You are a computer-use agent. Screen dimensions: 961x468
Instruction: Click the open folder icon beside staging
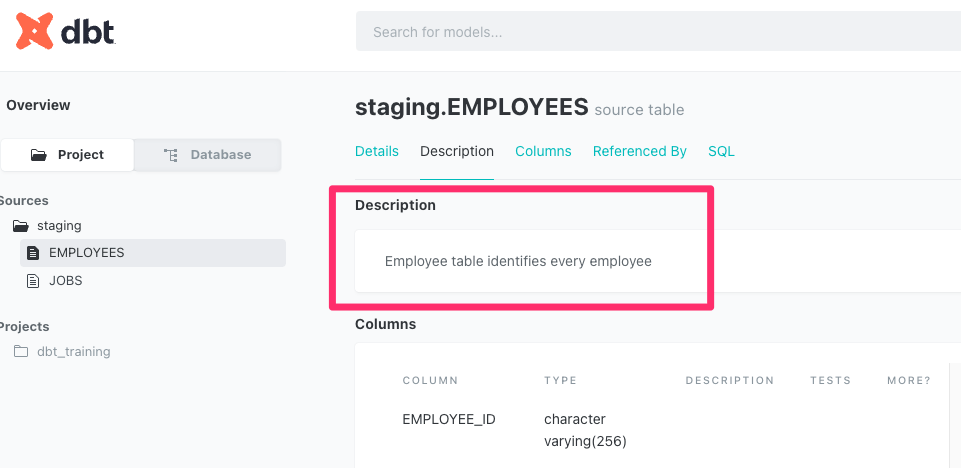pos(20,226)
